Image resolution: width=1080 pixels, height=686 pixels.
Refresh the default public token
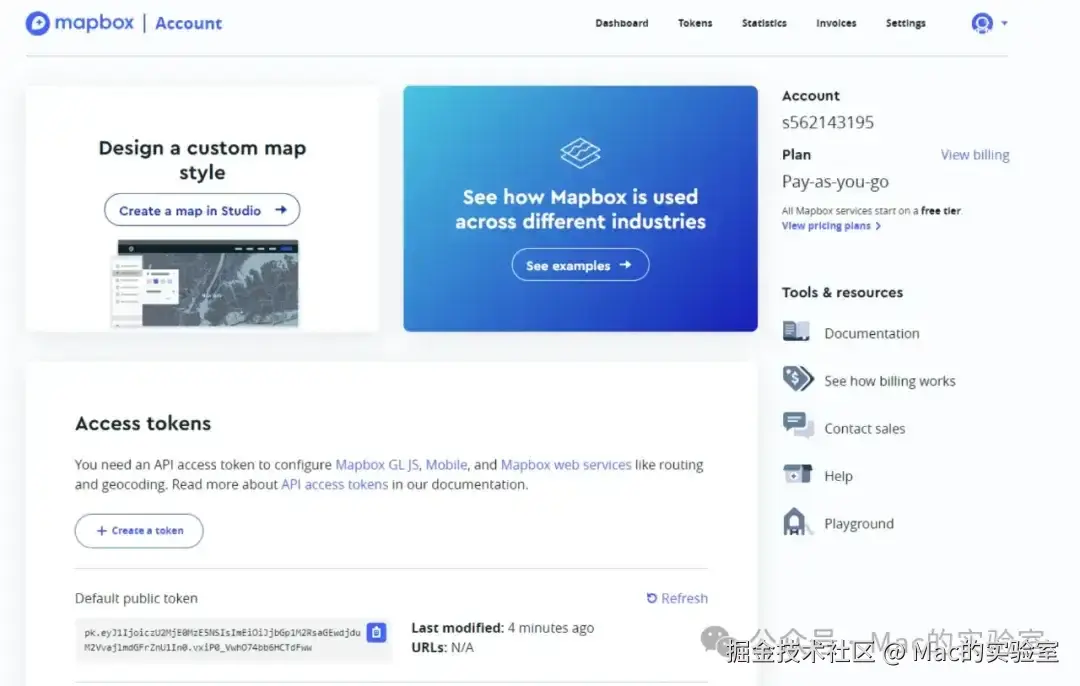click(676, 598)
